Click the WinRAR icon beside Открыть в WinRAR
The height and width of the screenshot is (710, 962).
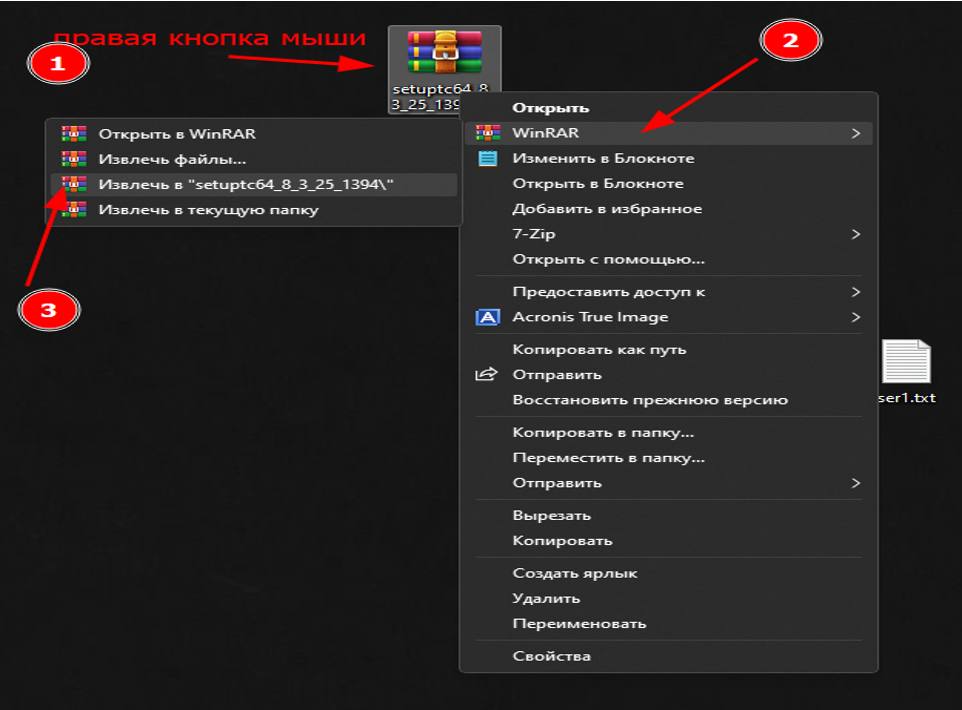74,134
